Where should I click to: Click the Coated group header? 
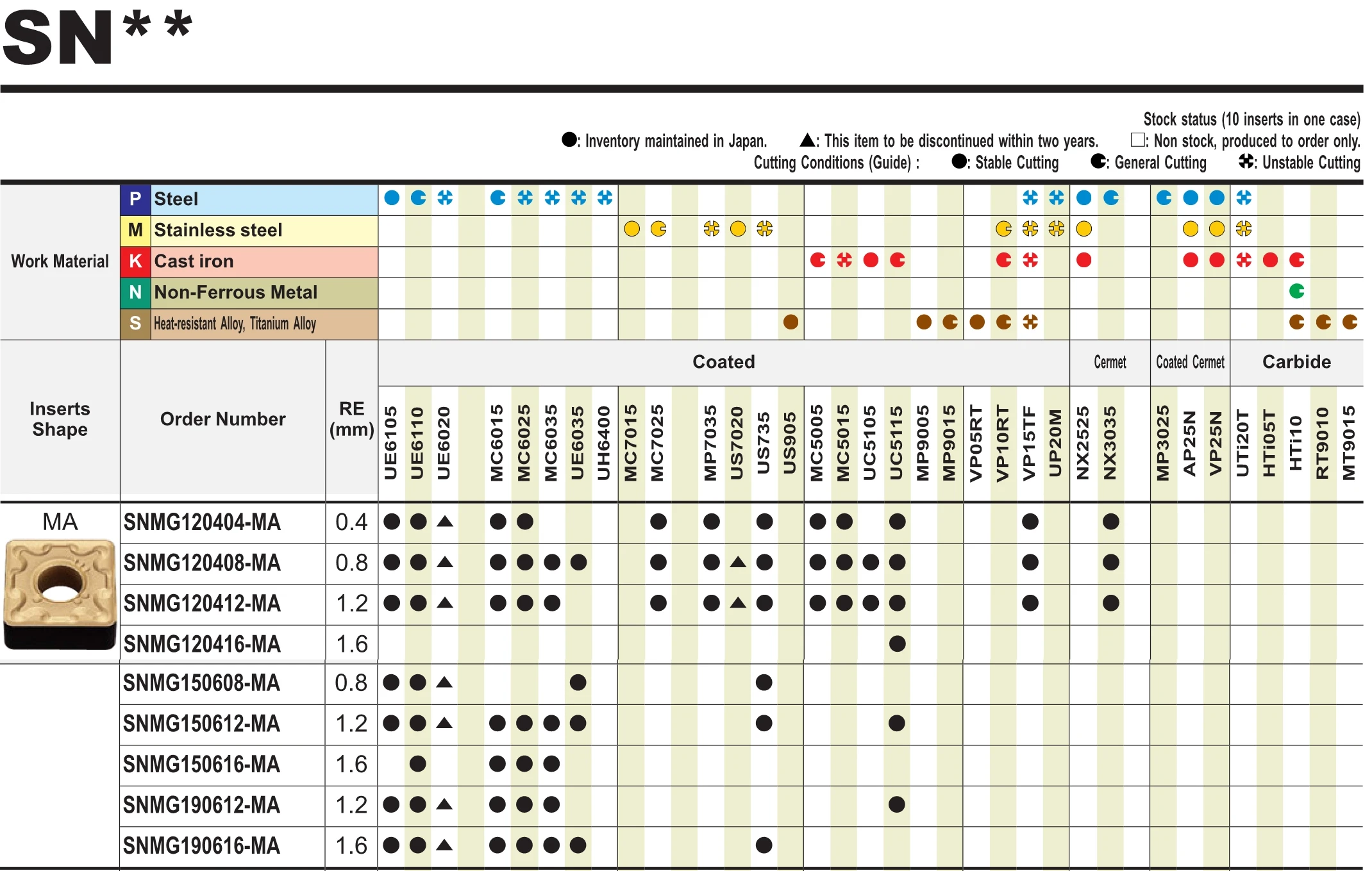[x=724, y=362]
